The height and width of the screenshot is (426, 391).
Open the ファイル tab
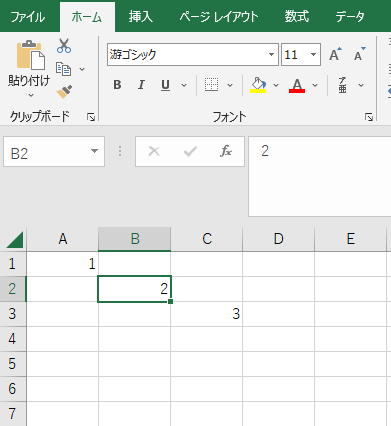point(27,17)
